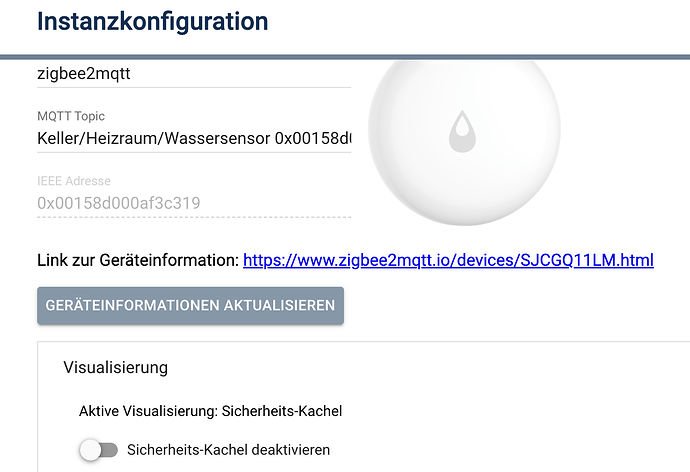Screen dimensions: 690x472
Task: Click the top border of the Visualisierung panel
Action: click(x=363, y=341)
